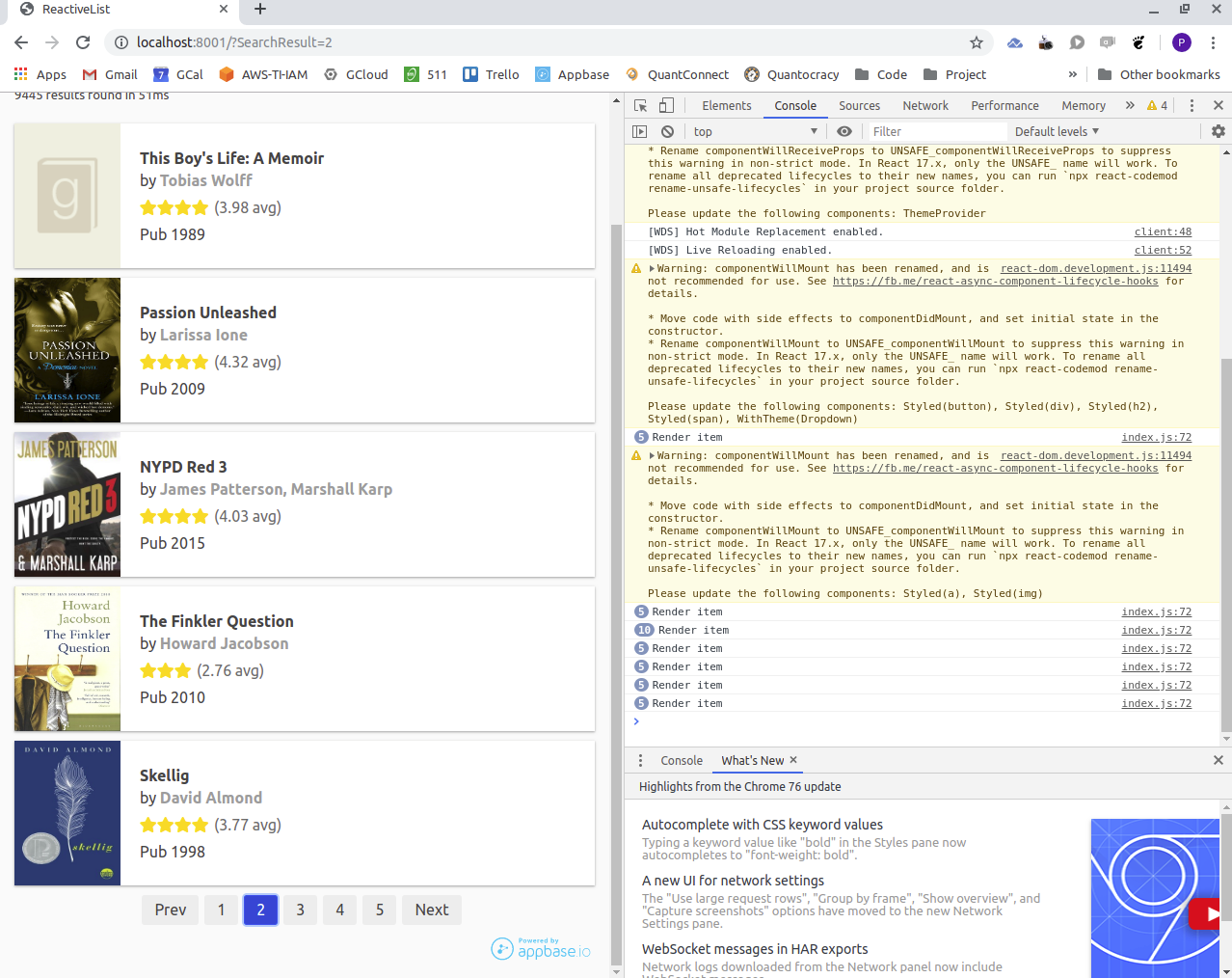Open the Code bookmarks folder
Image resolution: width=1232 pixels, height=978 pixels.
click(x=881, y=74)
